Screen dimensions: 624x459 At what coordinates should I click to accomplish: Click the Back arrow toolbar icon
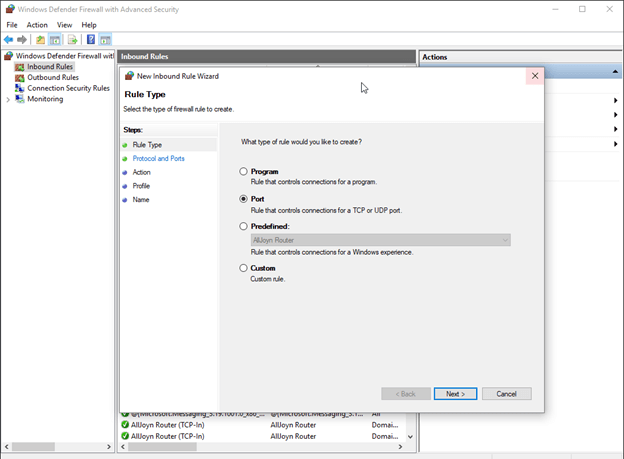click(8, 39)
